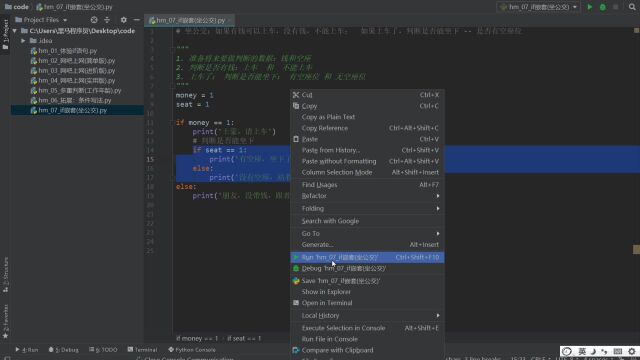The width and height of the screenshot is (640, 360).
Task: Open the Project Files view dropdown
Action: (x=41, y=20)
